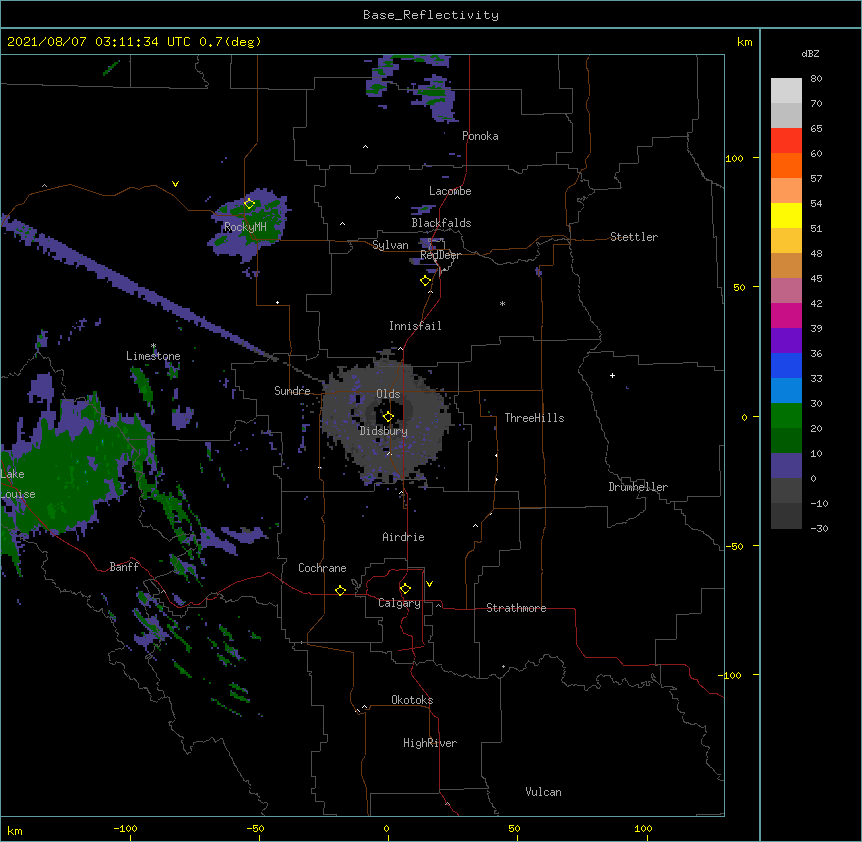Click the asterisk marker east of Innisfail

pyautogui.click(x=502, y=304)
